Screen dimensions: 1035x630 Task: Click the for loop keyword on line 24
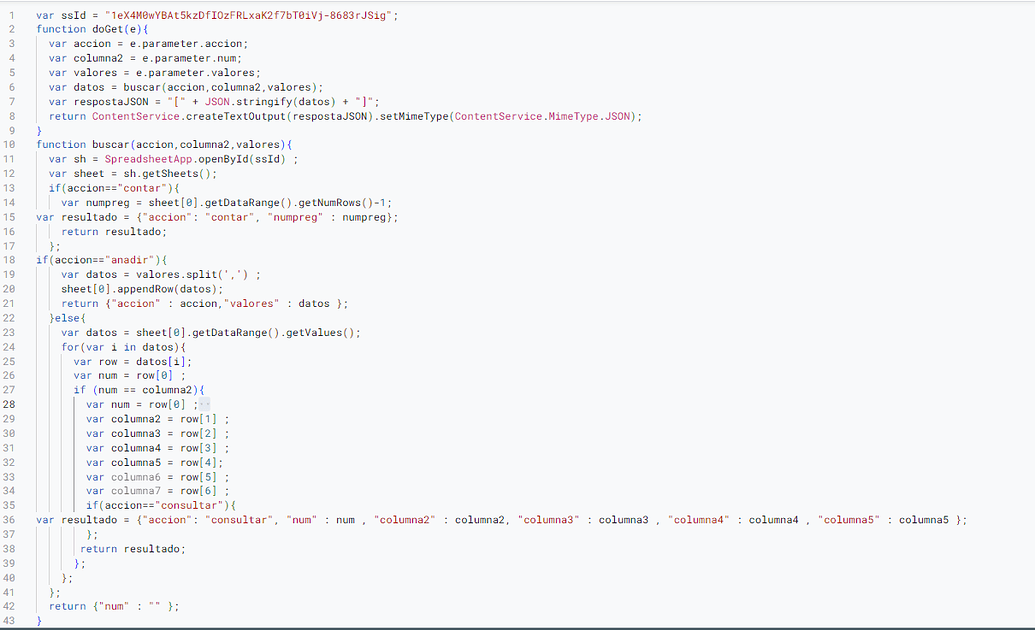[x=70, y=347]
